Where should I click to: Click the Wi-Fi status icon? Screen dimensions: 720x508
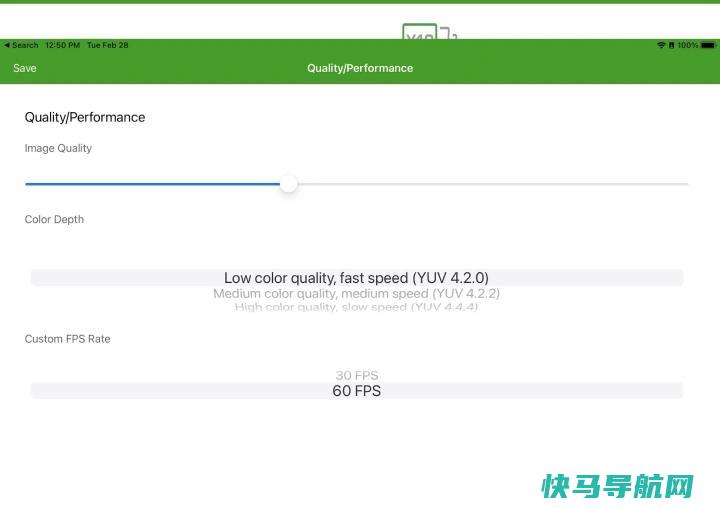tap(661, 45)
